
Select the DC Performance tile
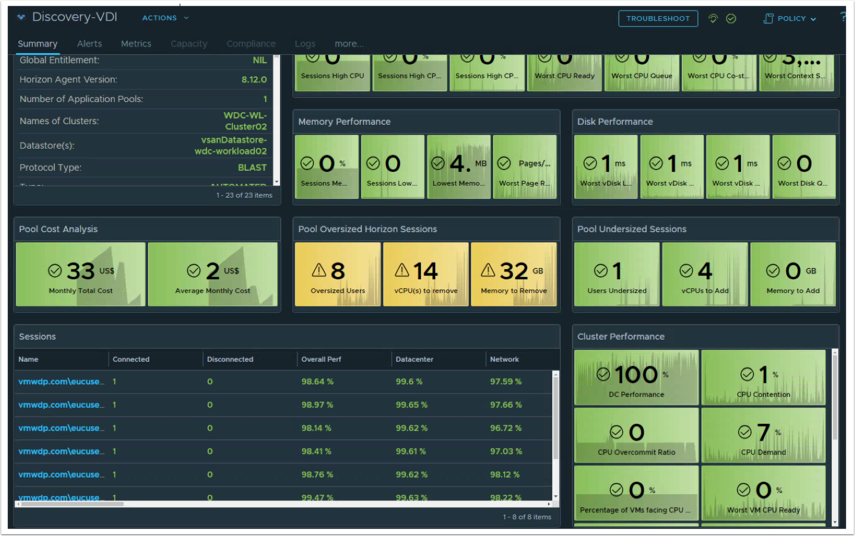point(636,377)
